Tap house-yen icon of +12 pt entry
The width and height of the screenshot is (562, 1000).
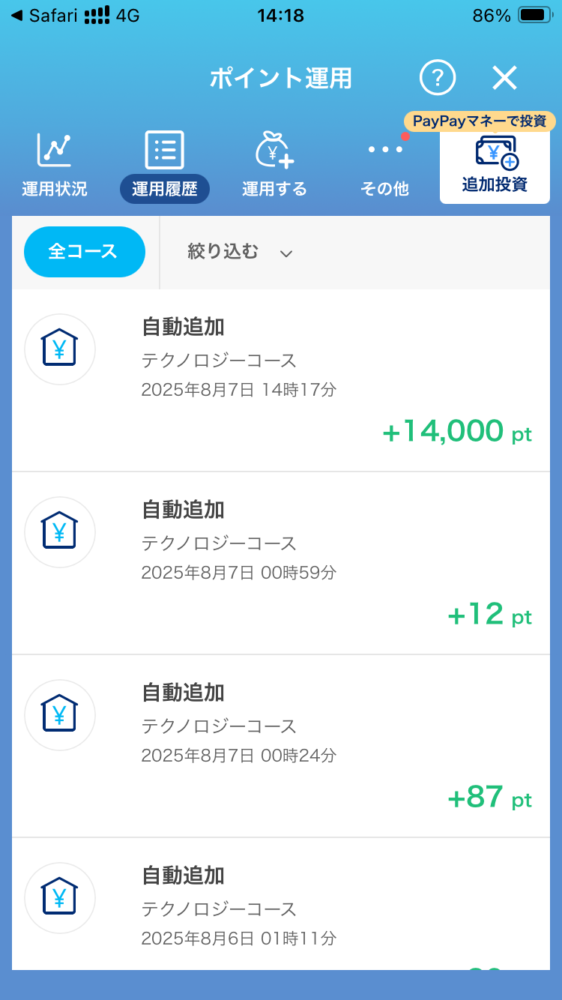click(60, 533)
